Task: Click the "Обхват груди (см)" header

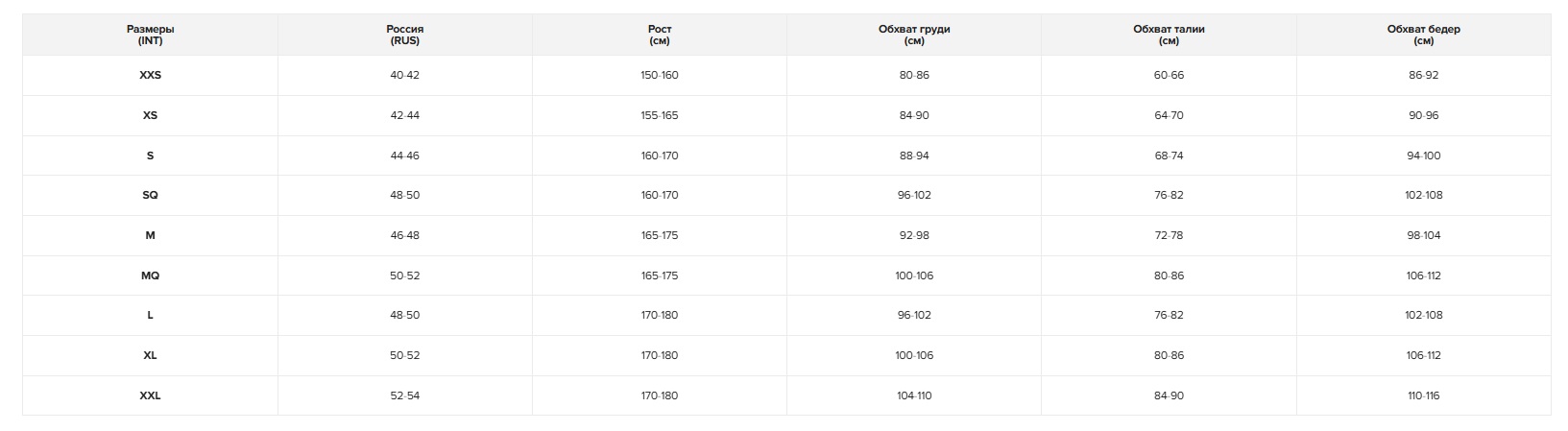Action: tap(913, 35)
